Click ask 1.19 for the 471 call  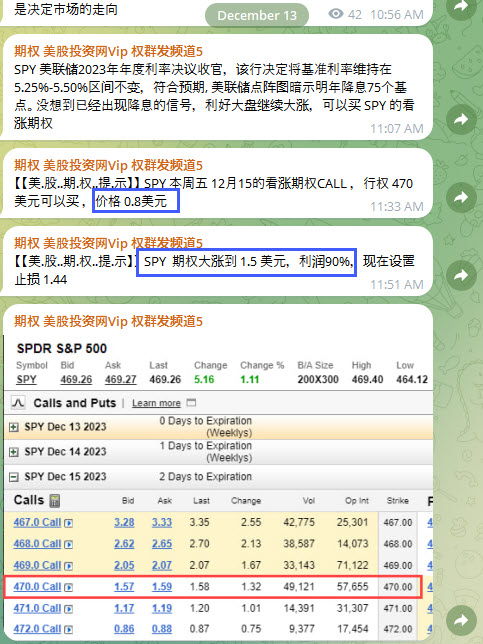(162, 608)
